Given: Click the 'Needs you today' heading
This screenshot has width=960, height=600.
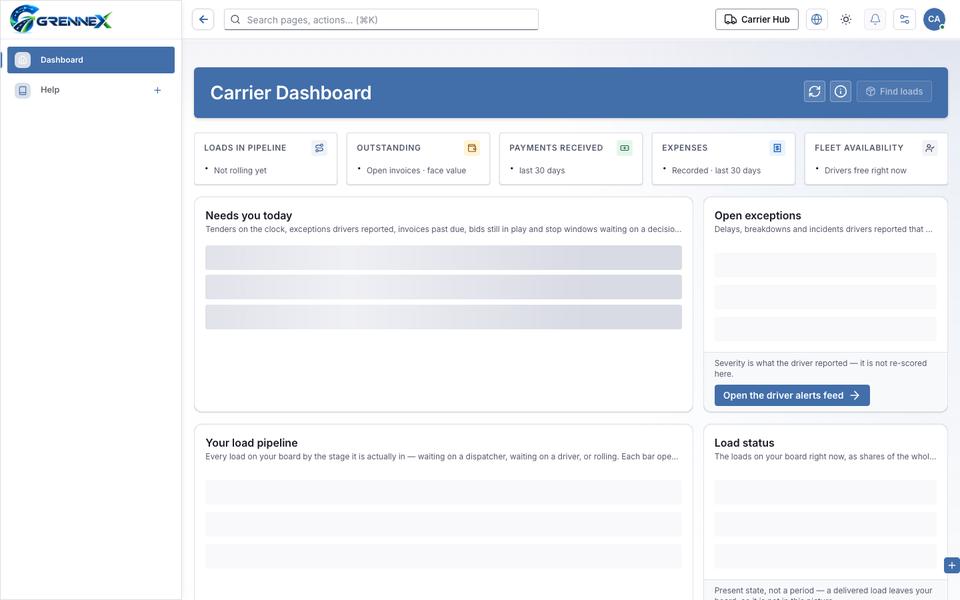Looking at the screenshot, I should (x=249, y=216).
